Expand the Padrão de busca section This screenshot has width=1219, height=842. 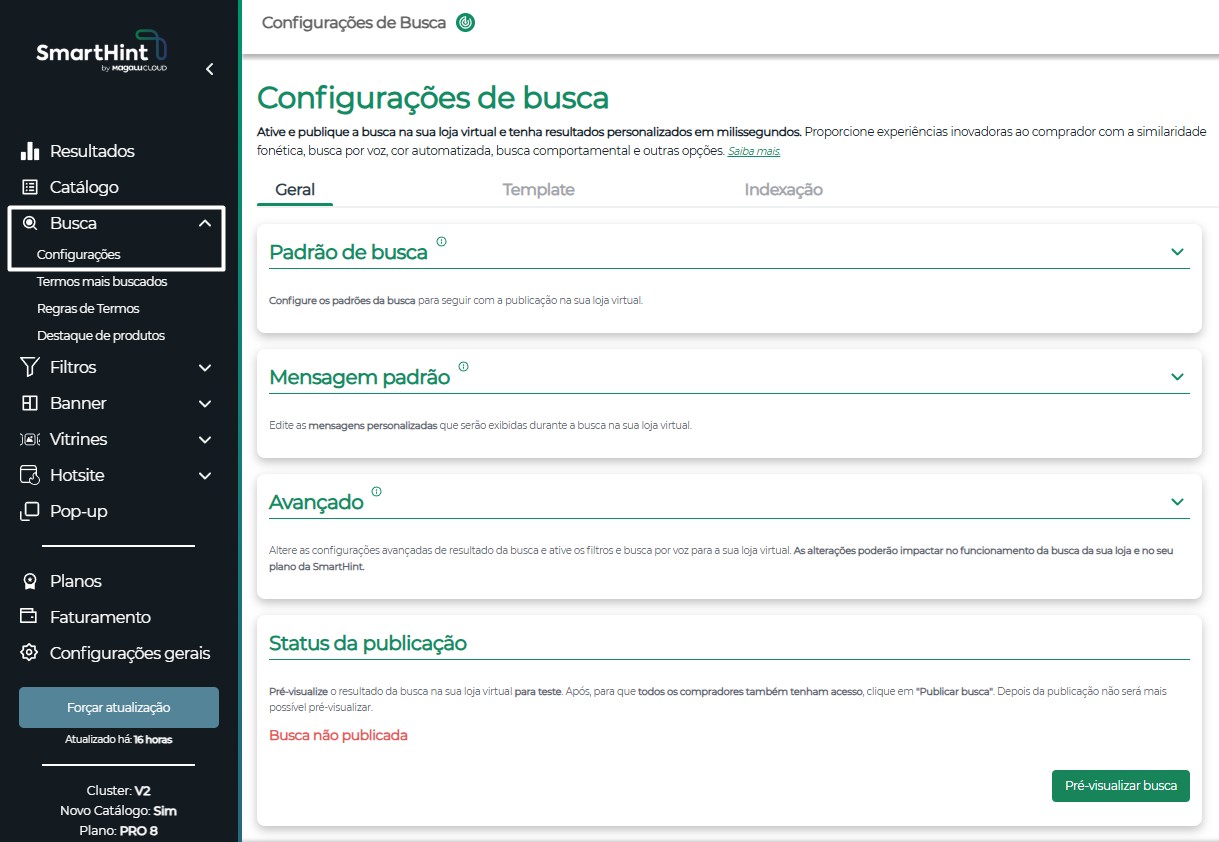(1177, 252)
